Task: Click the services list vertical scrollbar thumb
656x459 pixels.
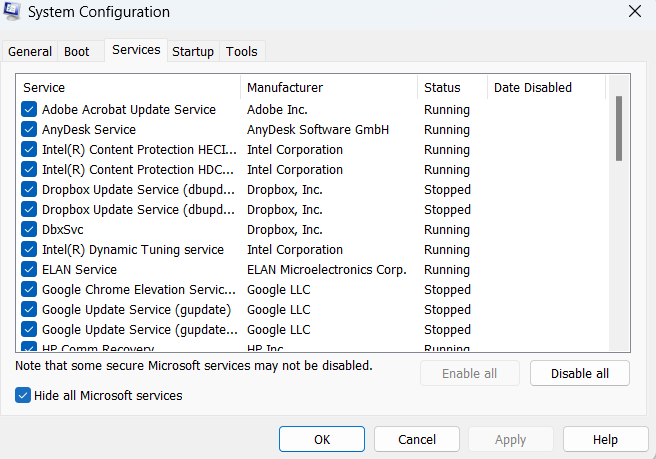Action: click(x=619, y=128)
